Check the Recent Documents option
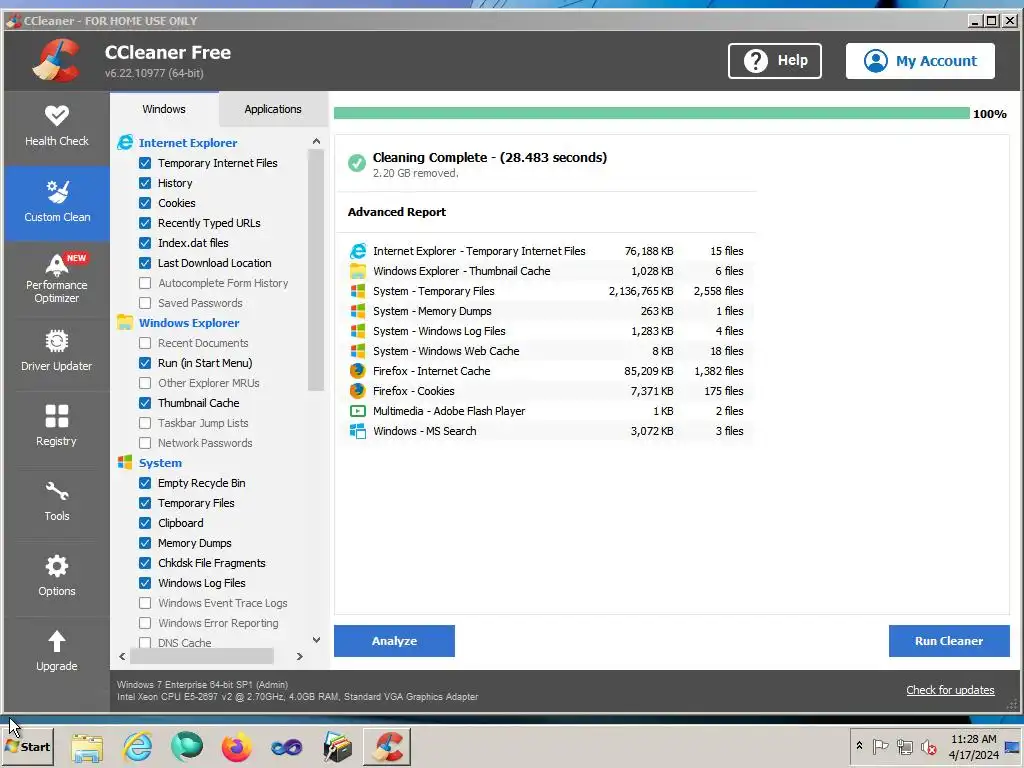 click(x=145, y=343)
